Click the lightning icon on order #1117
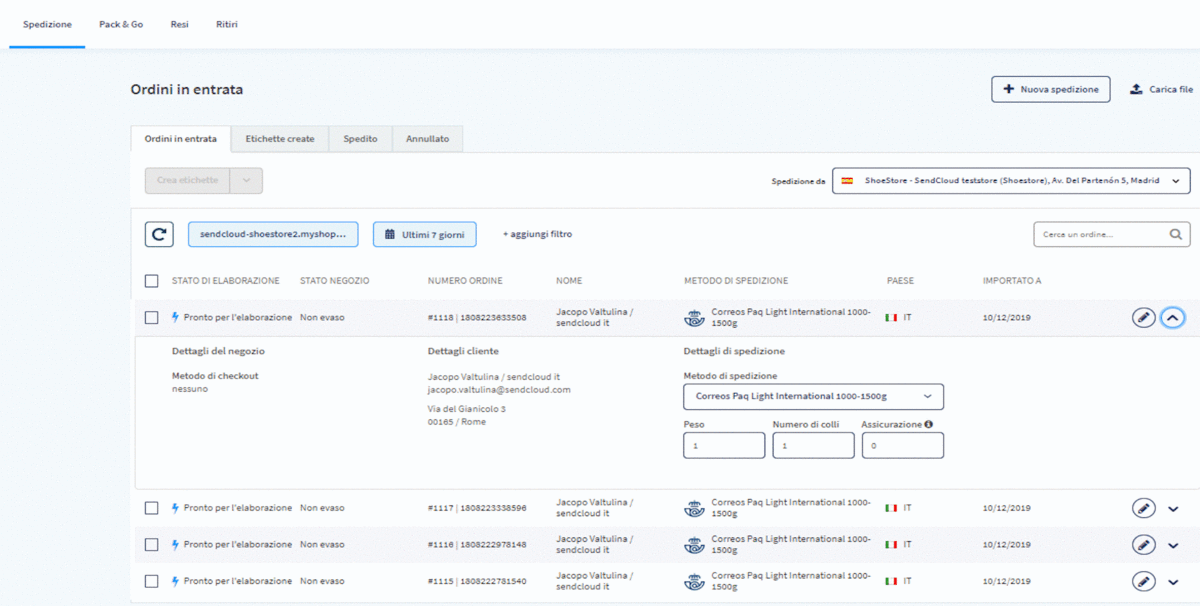The width and height of the screenshot is (1200, 606). point(176,508)
